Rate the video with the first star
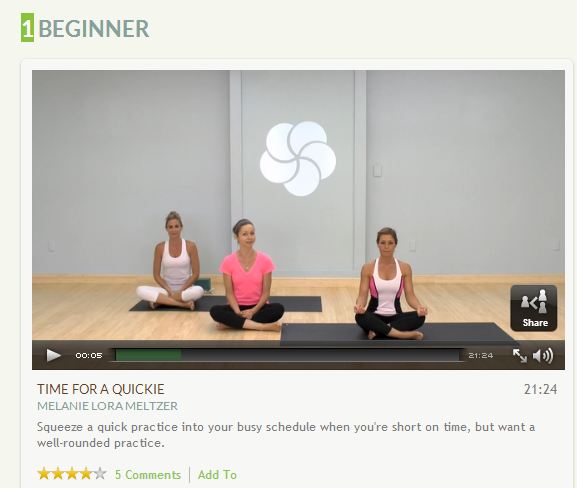This screenshot has width=577, height=488. coord(44,474)
